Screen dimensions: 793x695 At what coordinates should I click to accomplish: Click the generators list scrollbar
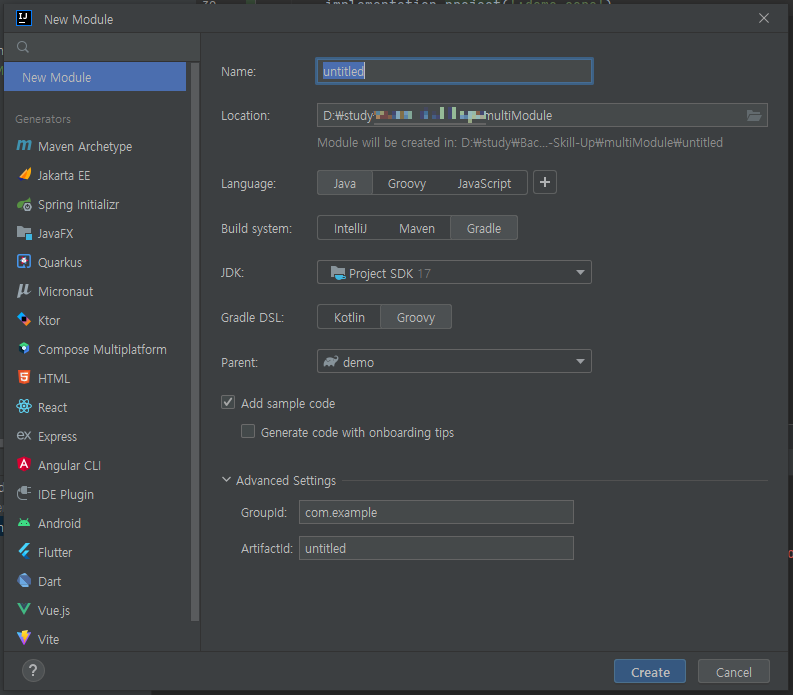[195, 341]
